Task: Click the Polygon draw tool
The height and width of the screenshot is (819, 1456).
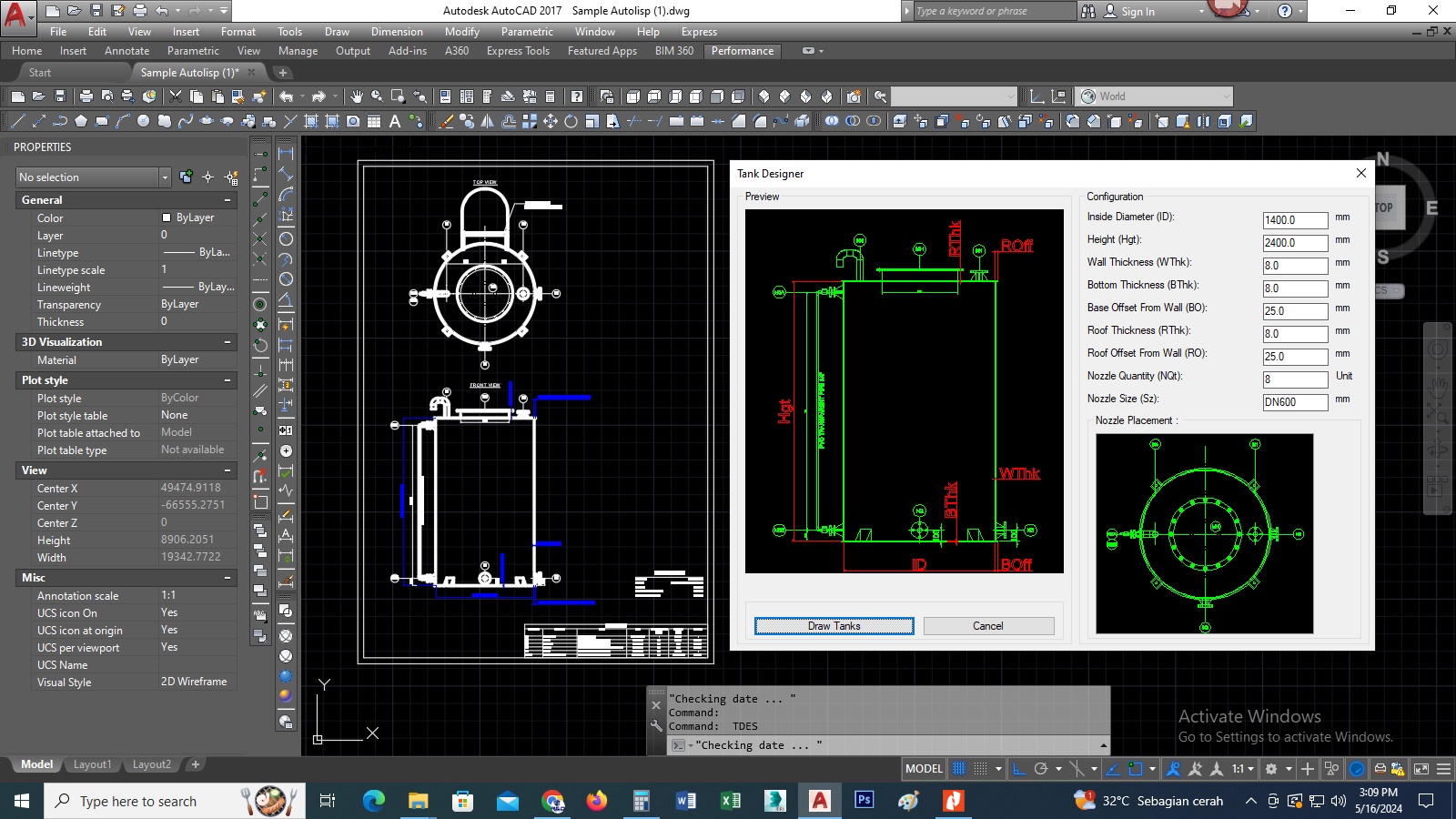Action: 81,121
